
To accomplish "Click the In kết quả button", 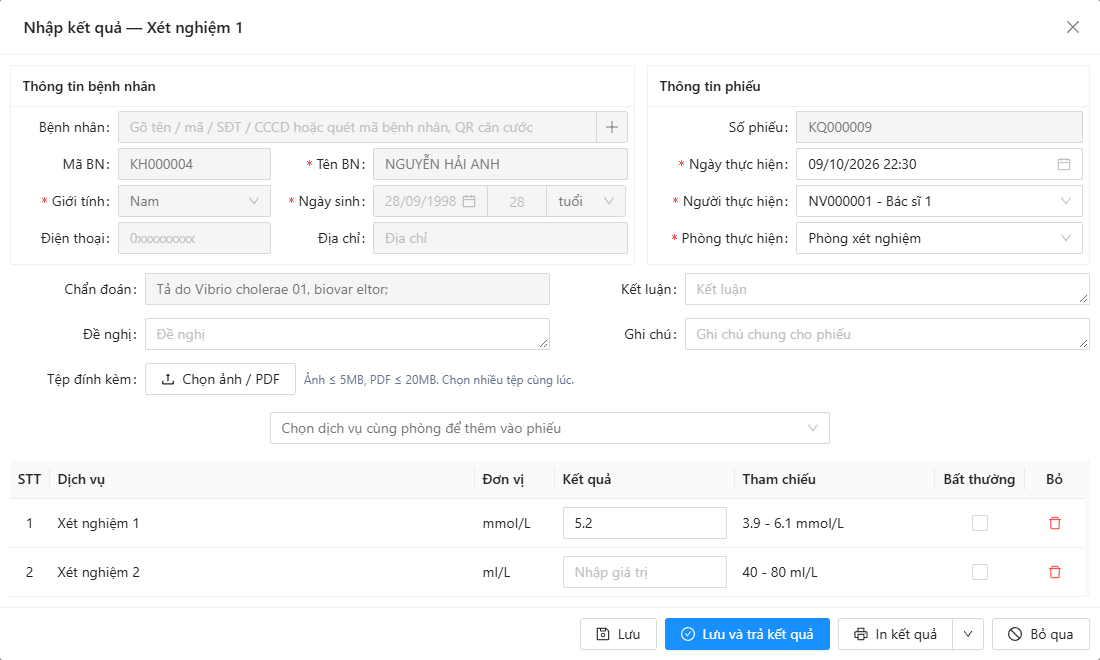I will [x=895, y=634].
